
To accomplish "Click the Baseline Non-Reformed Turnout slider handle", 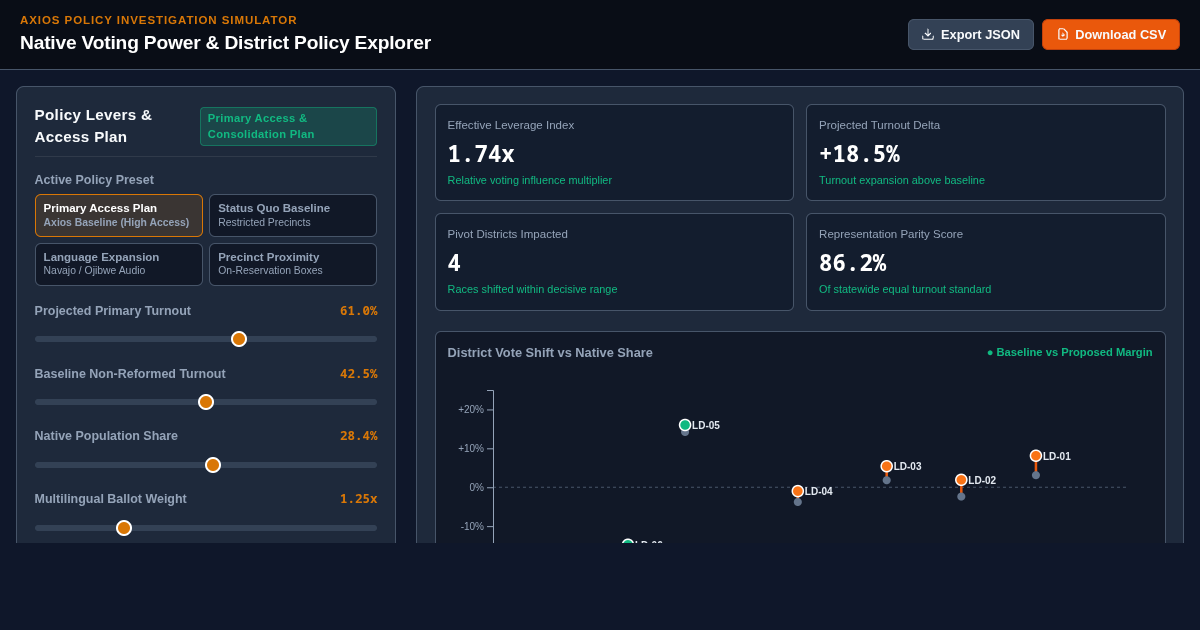I will coord(206,402).
